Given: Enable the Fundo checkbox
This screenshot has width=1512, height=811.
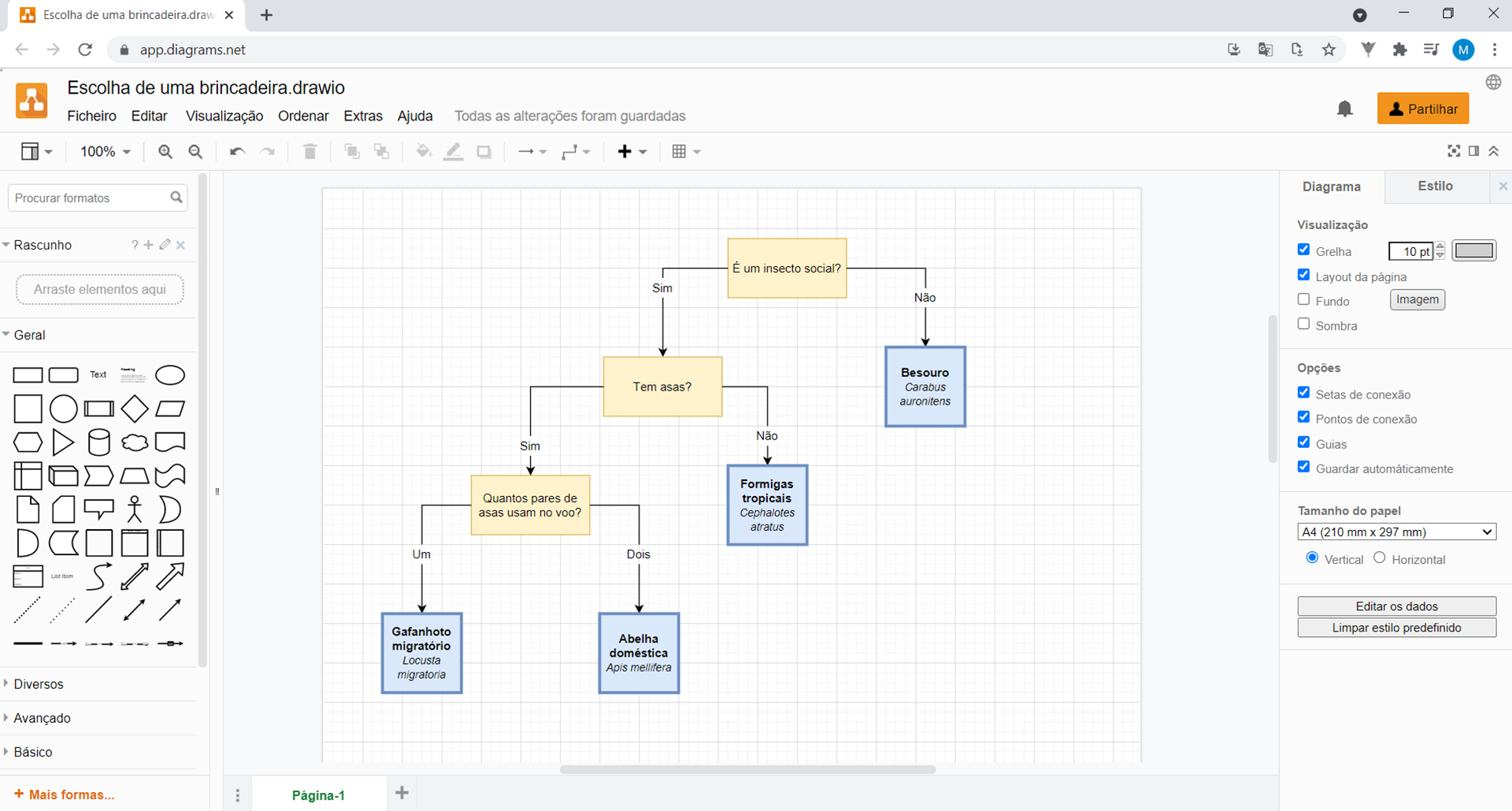Looking at the screenshot, I should tap(1304, 299).
